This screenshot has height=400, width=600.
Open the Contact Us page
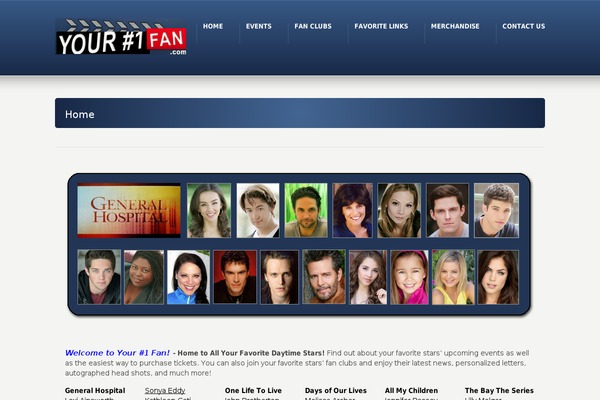pos(523,26)
